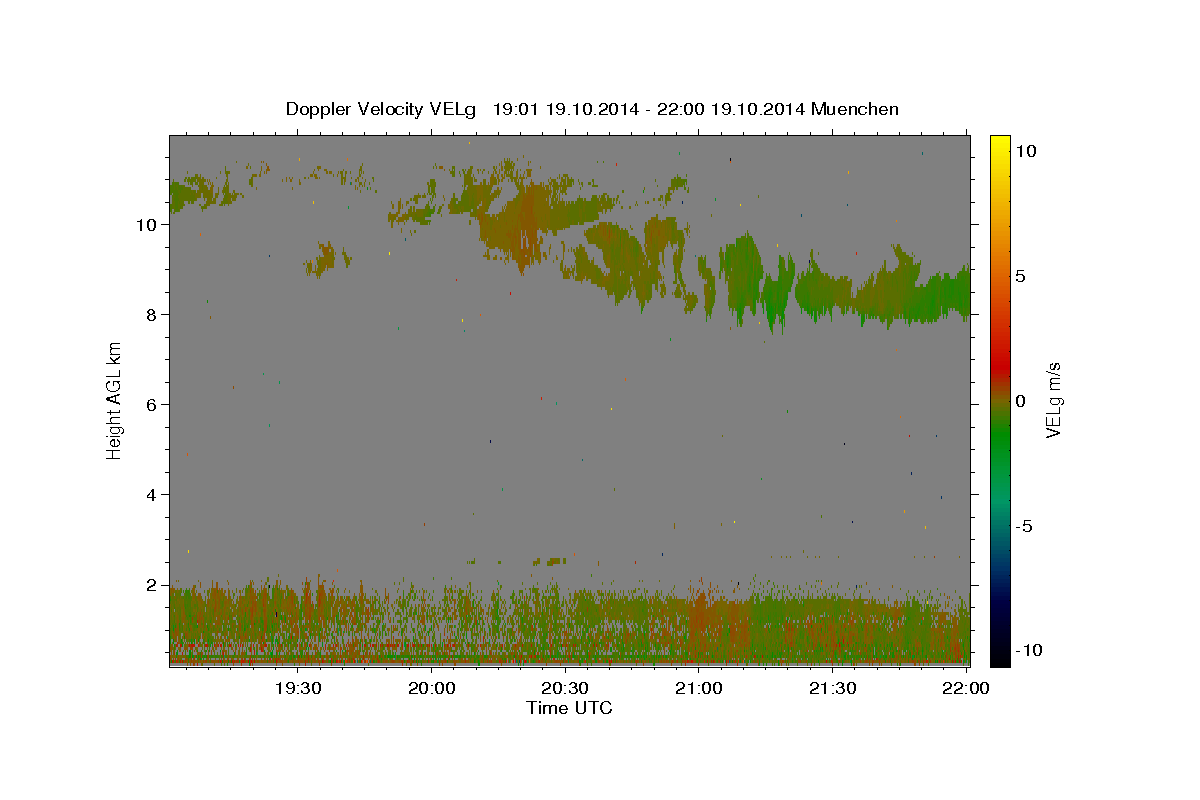Click the 'Muenchen' location label in title
The height and width of the screenshot is (800, 1200).
coord(855,109)
